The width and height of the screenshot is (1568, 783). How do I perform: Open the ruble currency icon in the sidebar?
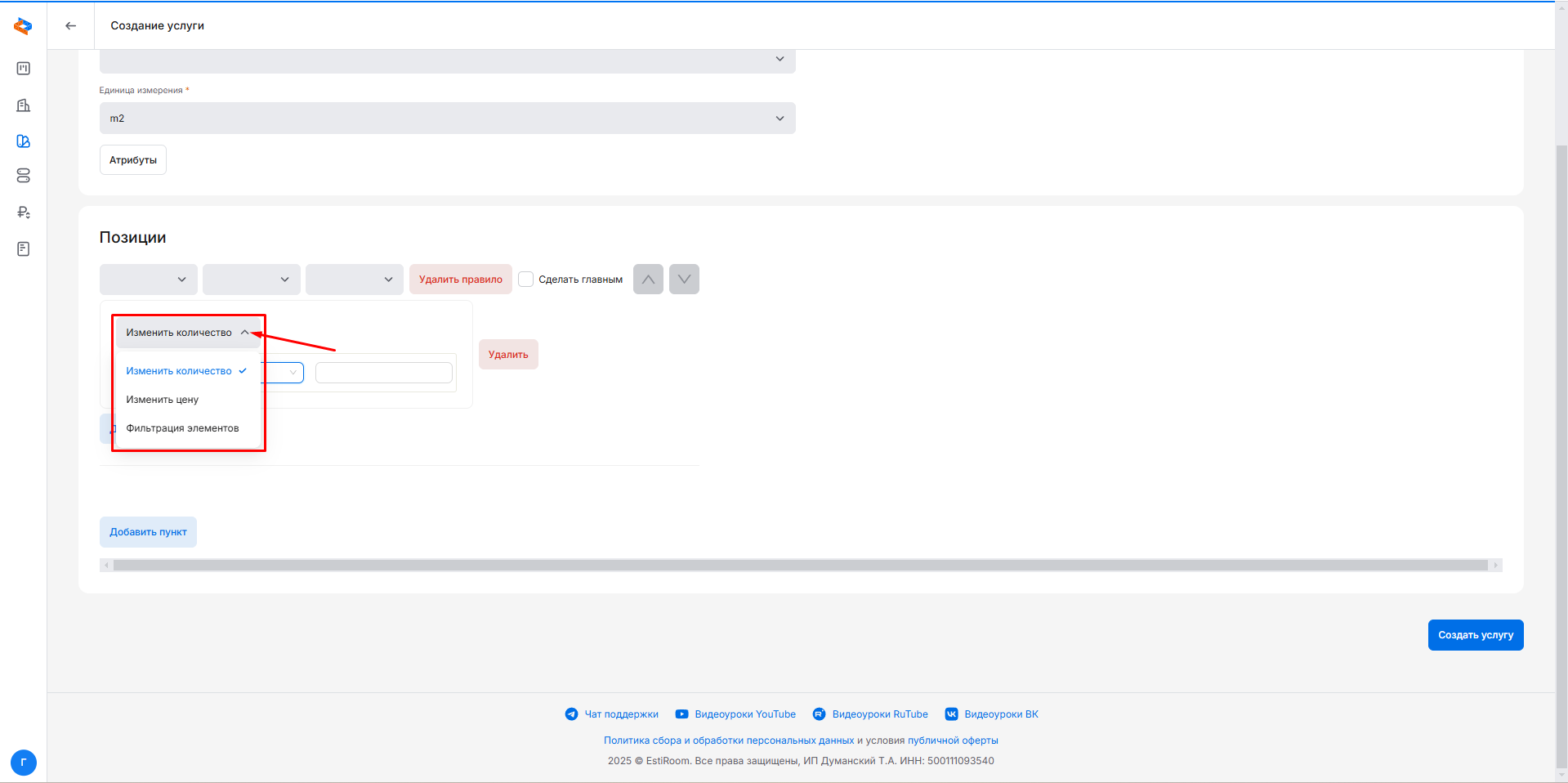[23, 213]
